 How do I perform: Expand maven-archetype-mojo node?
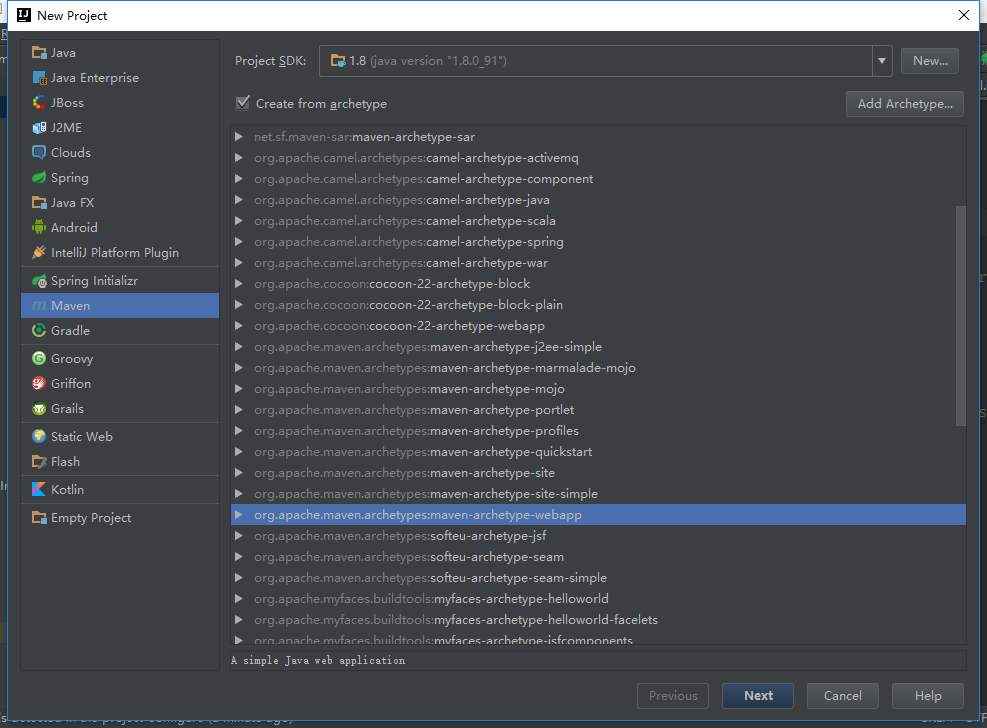click(x=239, y=389)
